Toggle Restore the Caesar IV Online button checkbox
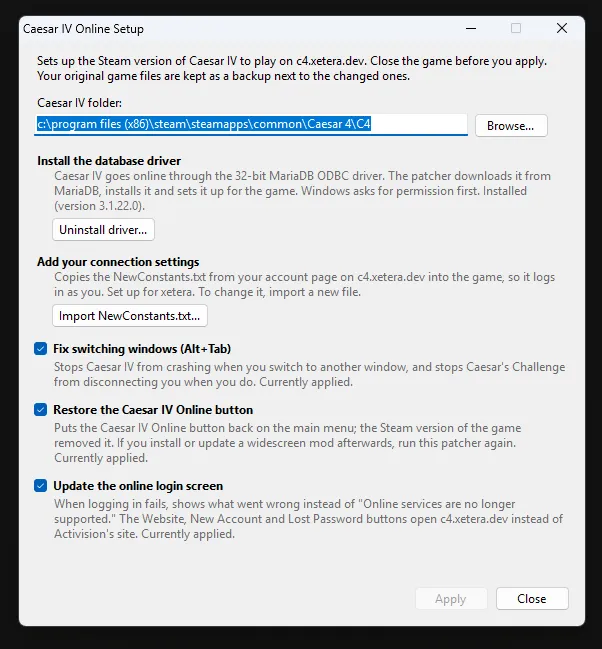 click(x=41, y=410)
